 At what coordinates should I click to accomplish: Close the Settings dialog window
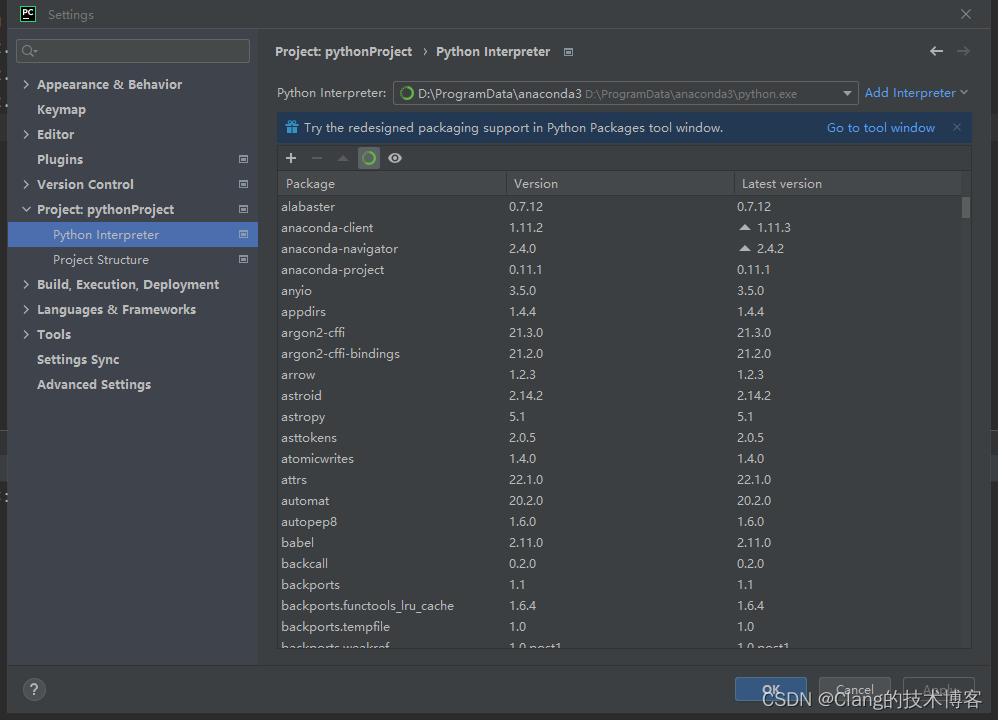tap(966, 14)
